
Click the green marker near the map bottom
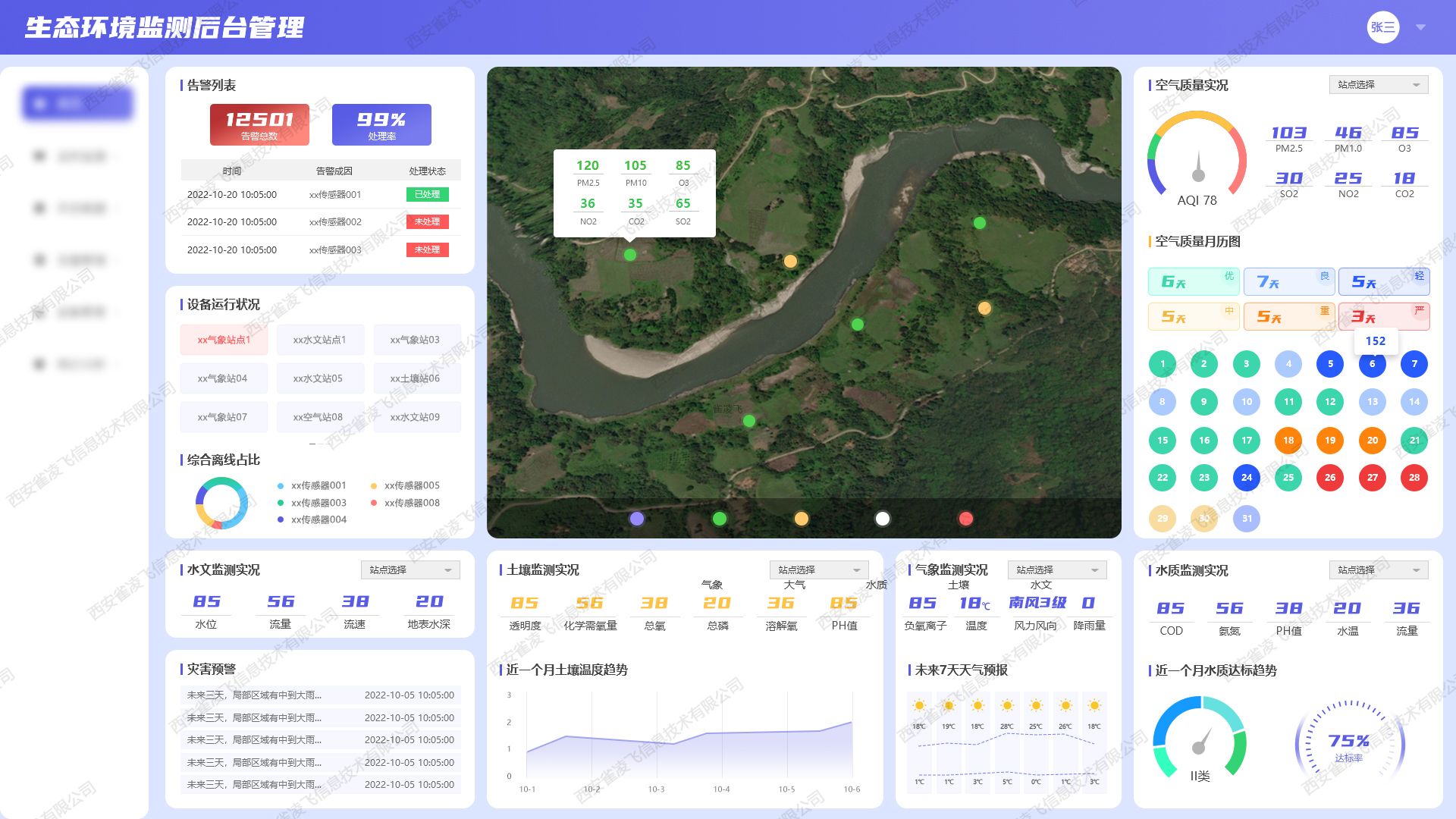[748, 421]
